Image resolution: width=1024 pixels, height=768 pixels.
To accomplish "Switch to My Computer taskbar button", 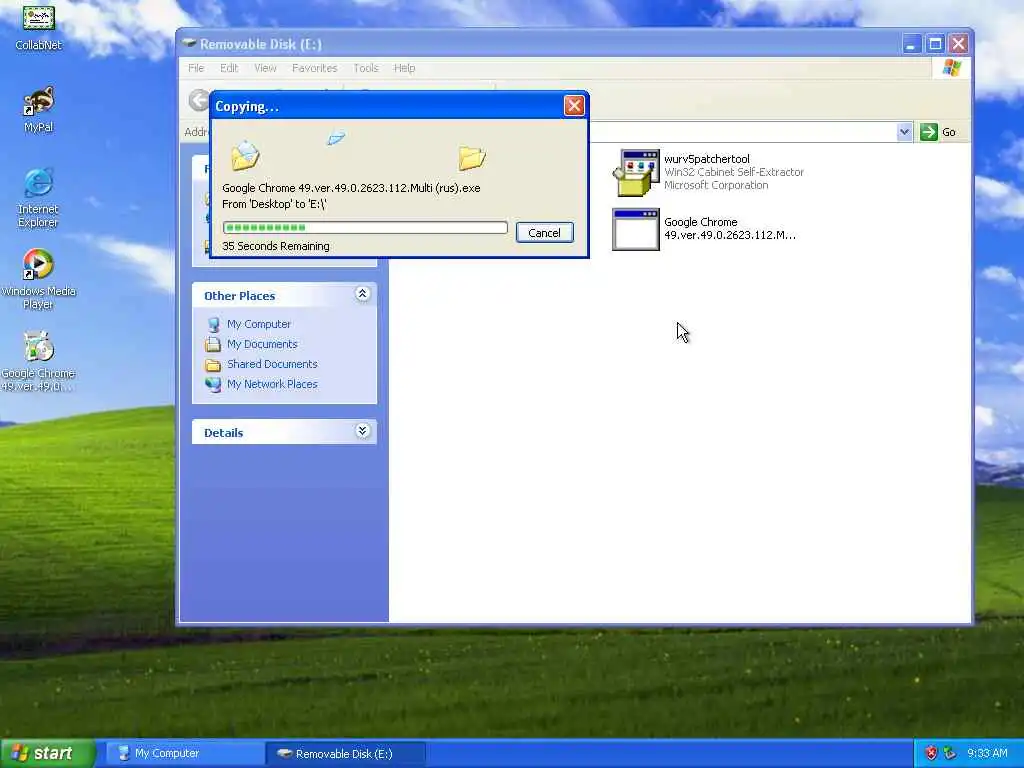I will (x=186, y=754).
